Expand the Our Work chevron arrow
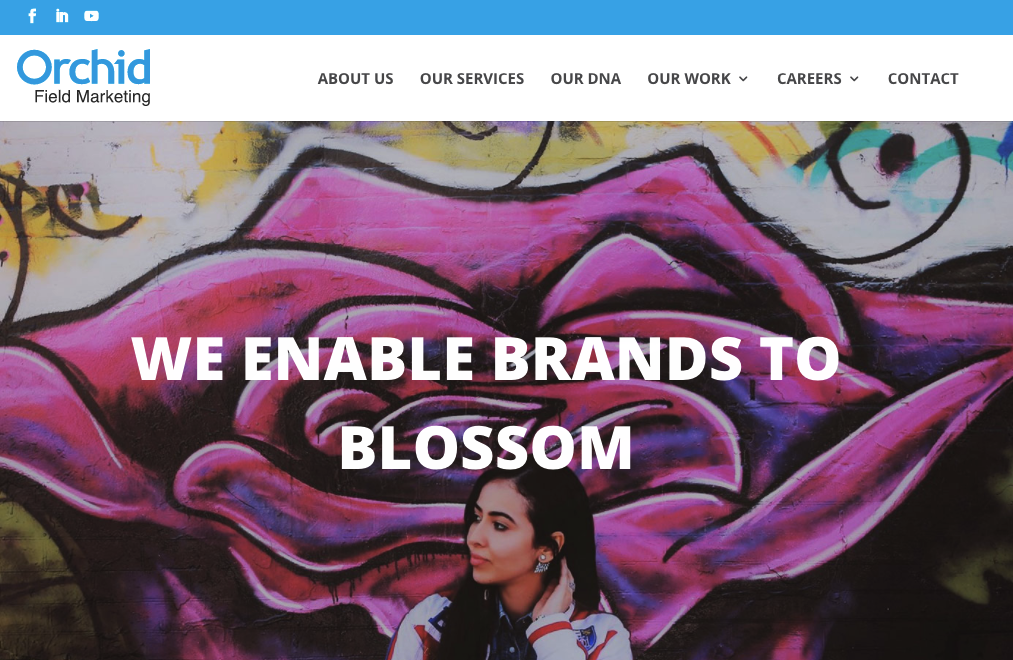The image size is (1013, 660). pyautogui.click(x=743, y=79)
